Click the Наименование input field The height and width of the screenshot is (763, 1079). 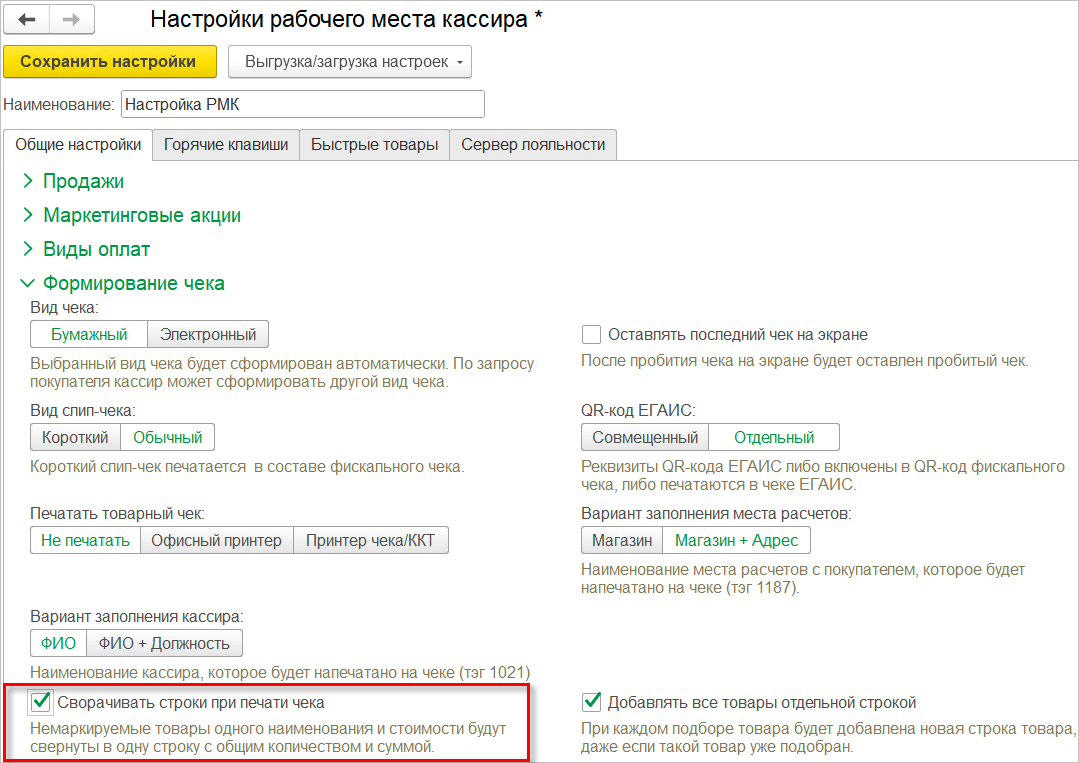click(x=302, y=105)
